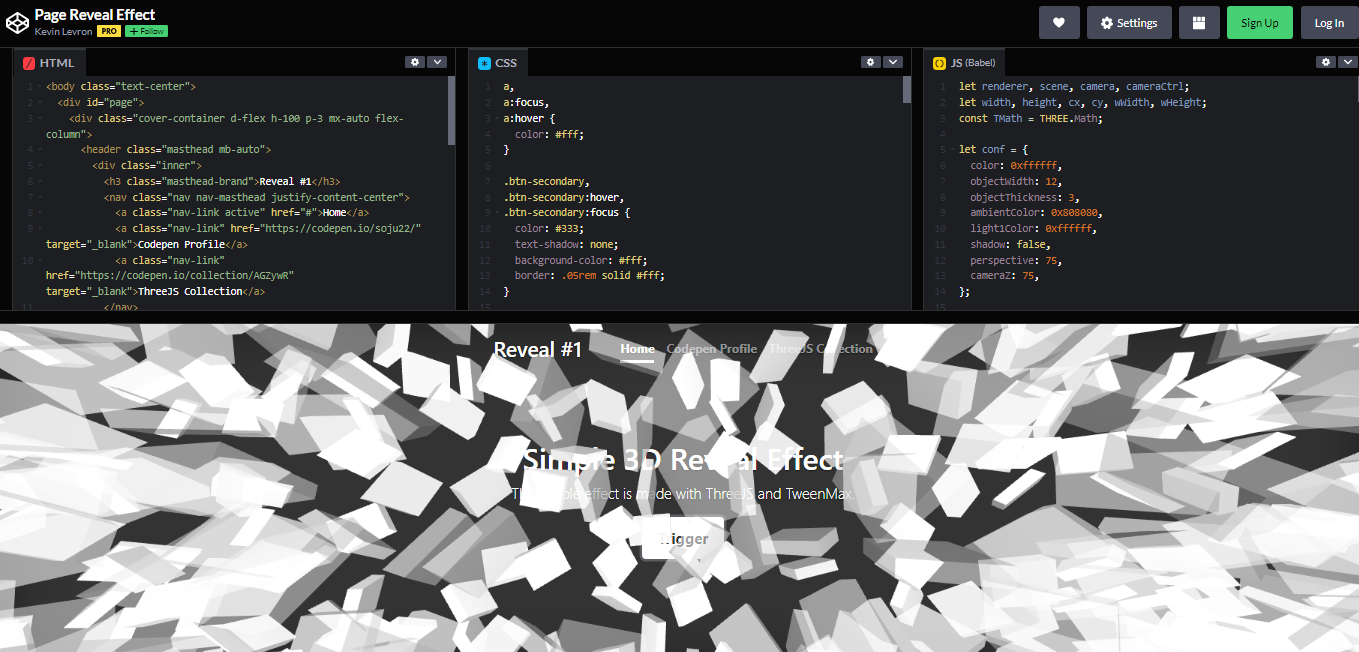This screenshot has width=1359, height=652.
Task: Expand the JS editor chevron dropdown
Action: coord(1347,62)
